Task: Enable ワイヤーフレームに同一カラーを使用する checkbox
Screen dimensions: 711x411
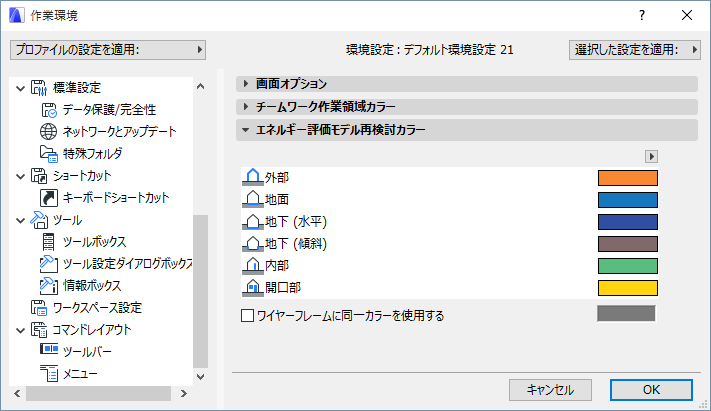Action: click(248, 316)
